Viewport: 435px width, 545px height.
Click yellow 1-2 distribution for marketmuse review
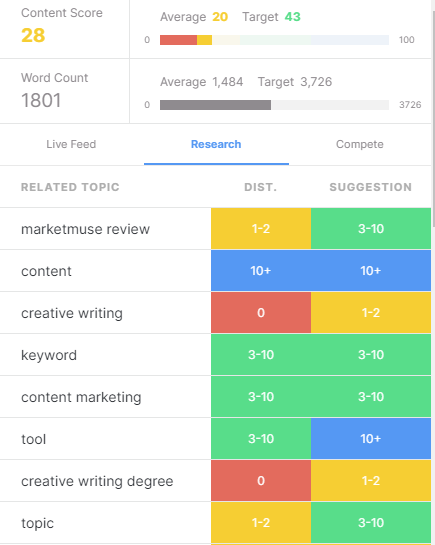click(261, 229)
